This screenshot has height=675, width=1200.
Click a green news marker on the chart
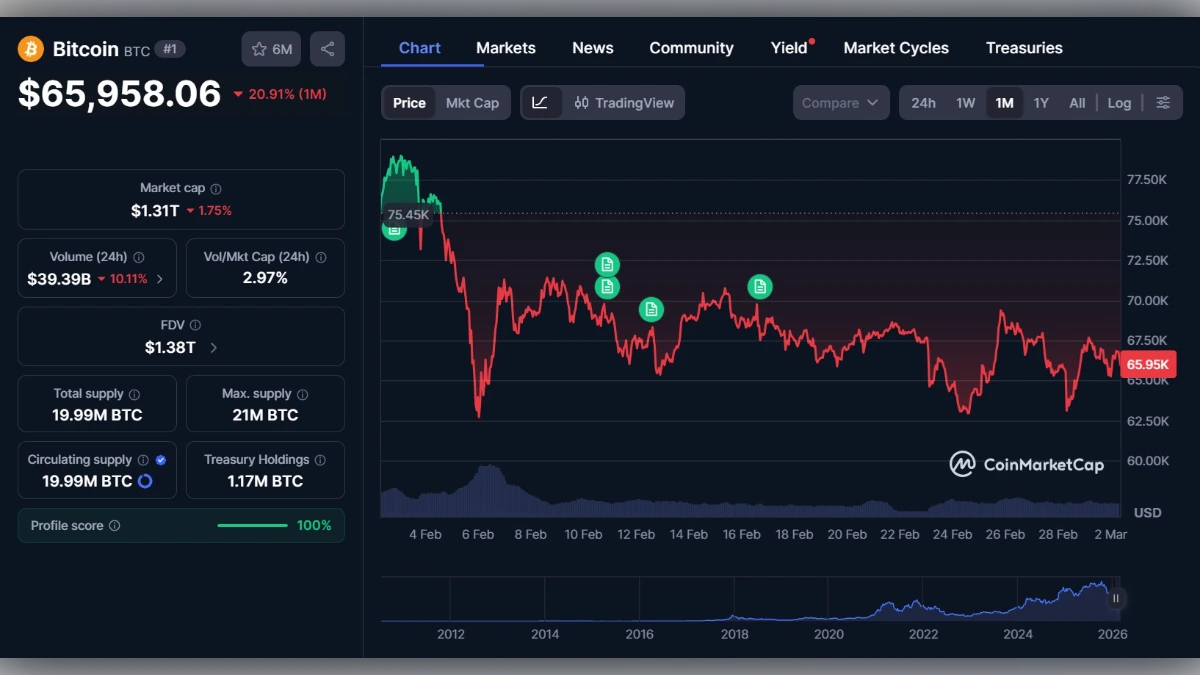coord(607,264)
